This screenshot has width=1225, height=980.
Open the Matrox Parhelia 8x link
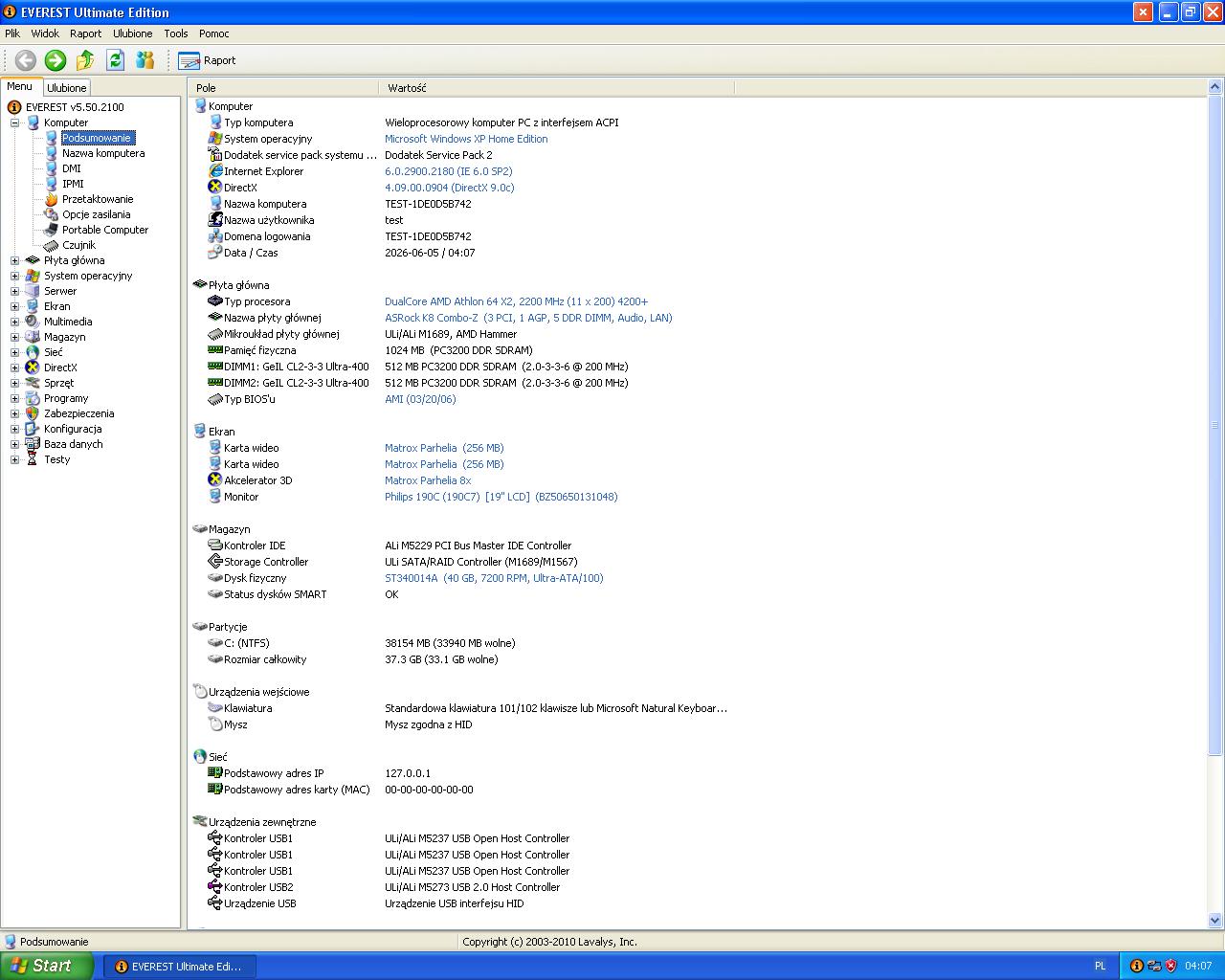click(428, 480)
